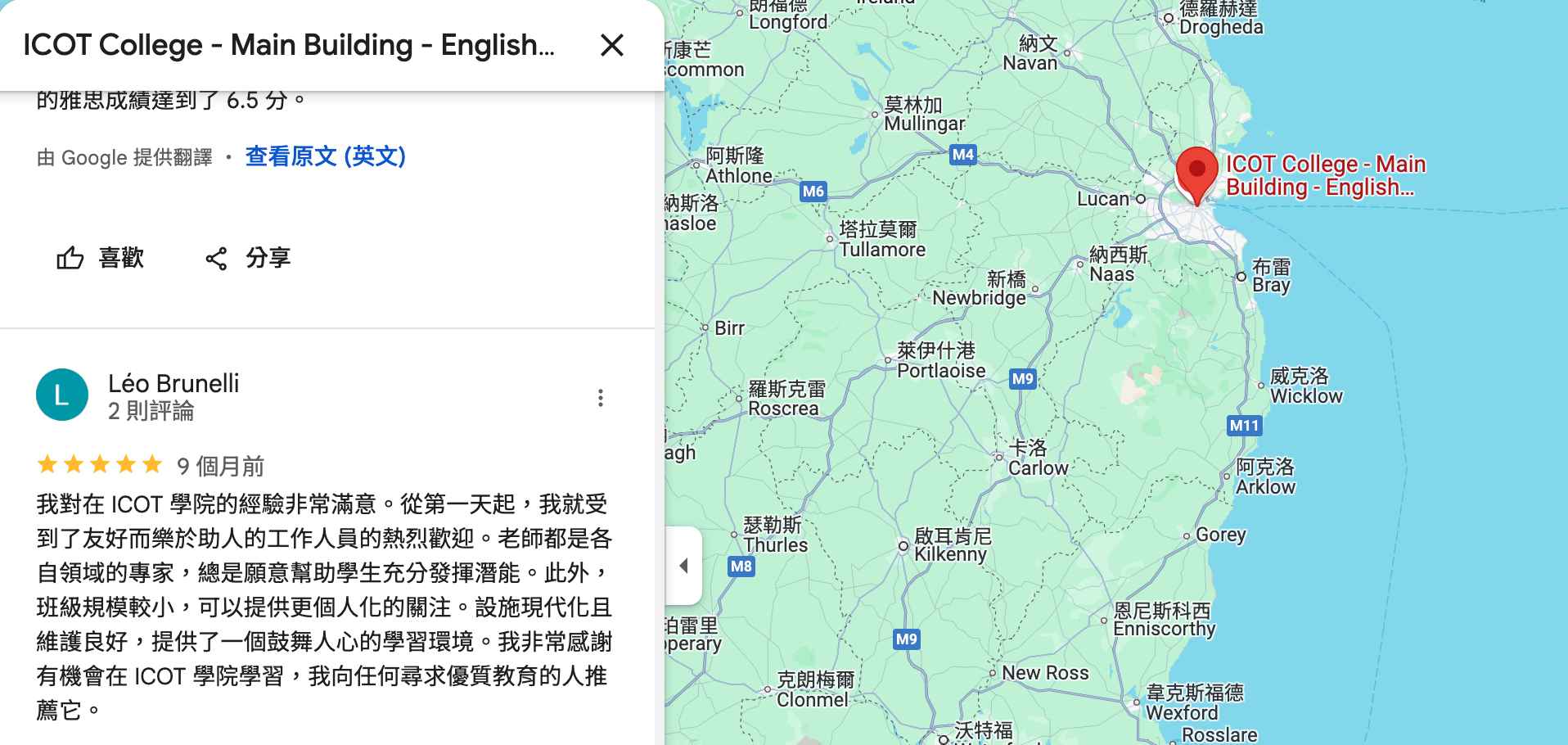Click the Drogheda town label
This screenshot has width=1568, height=745.
1221,18
